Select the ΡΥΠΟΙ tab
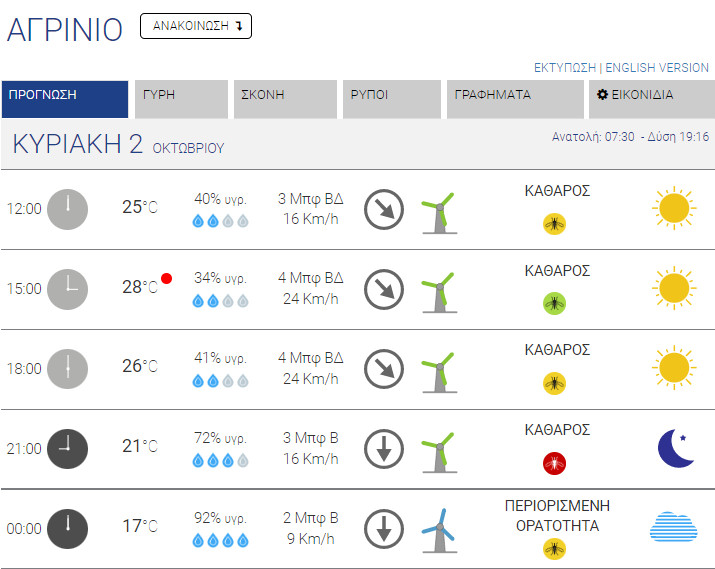This screenshot has height=569, width=715. click(391, 95)
